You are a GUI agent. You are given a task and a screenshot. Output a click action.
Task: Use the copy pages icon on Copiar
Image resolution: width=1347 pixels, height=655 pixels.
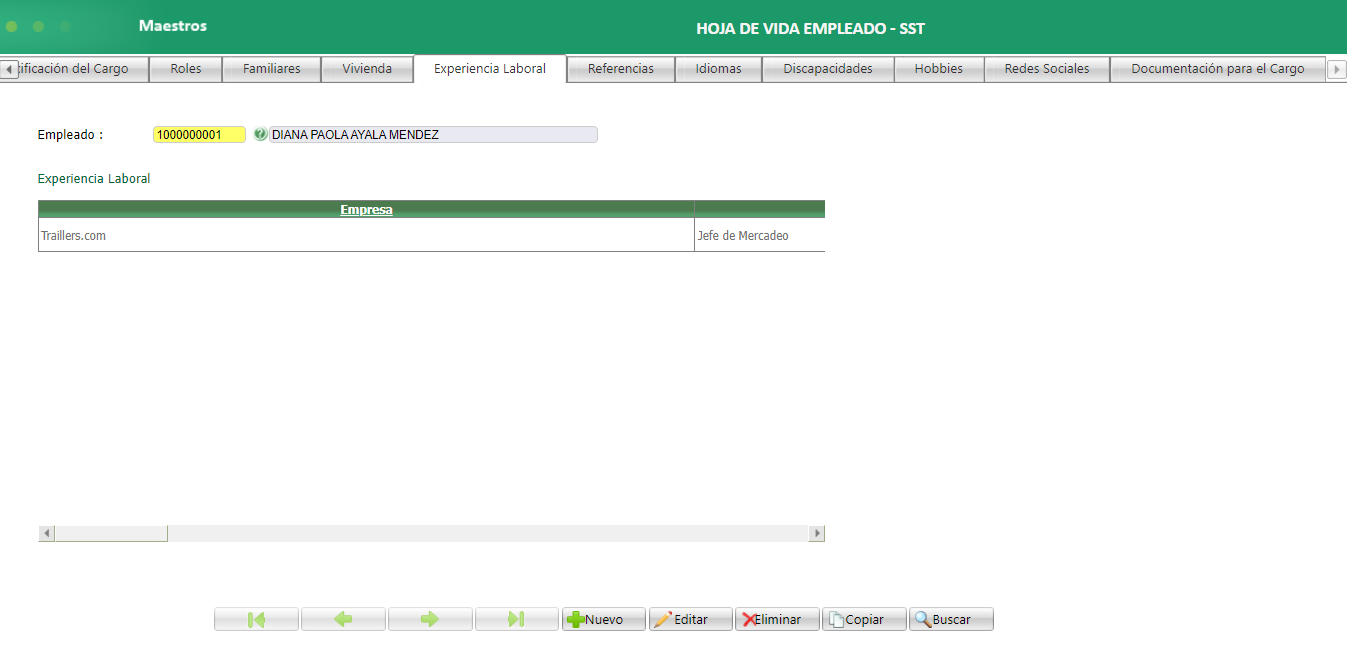coord(837,618)
